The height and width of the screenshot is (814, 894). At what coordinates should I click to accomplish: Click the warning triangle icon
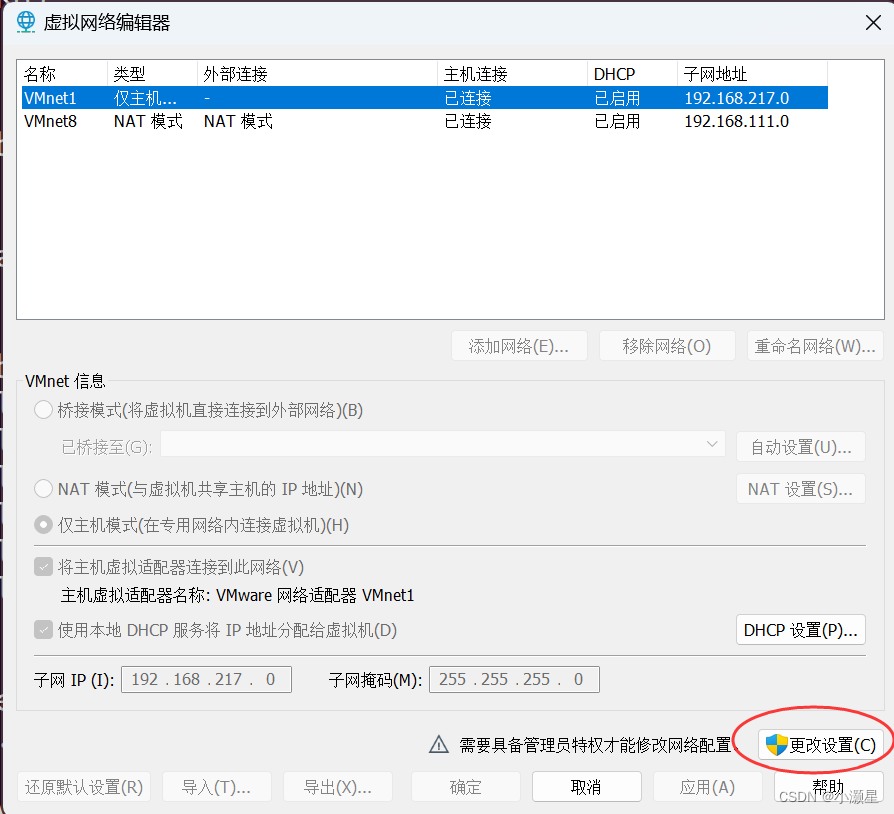coord(438,744)
